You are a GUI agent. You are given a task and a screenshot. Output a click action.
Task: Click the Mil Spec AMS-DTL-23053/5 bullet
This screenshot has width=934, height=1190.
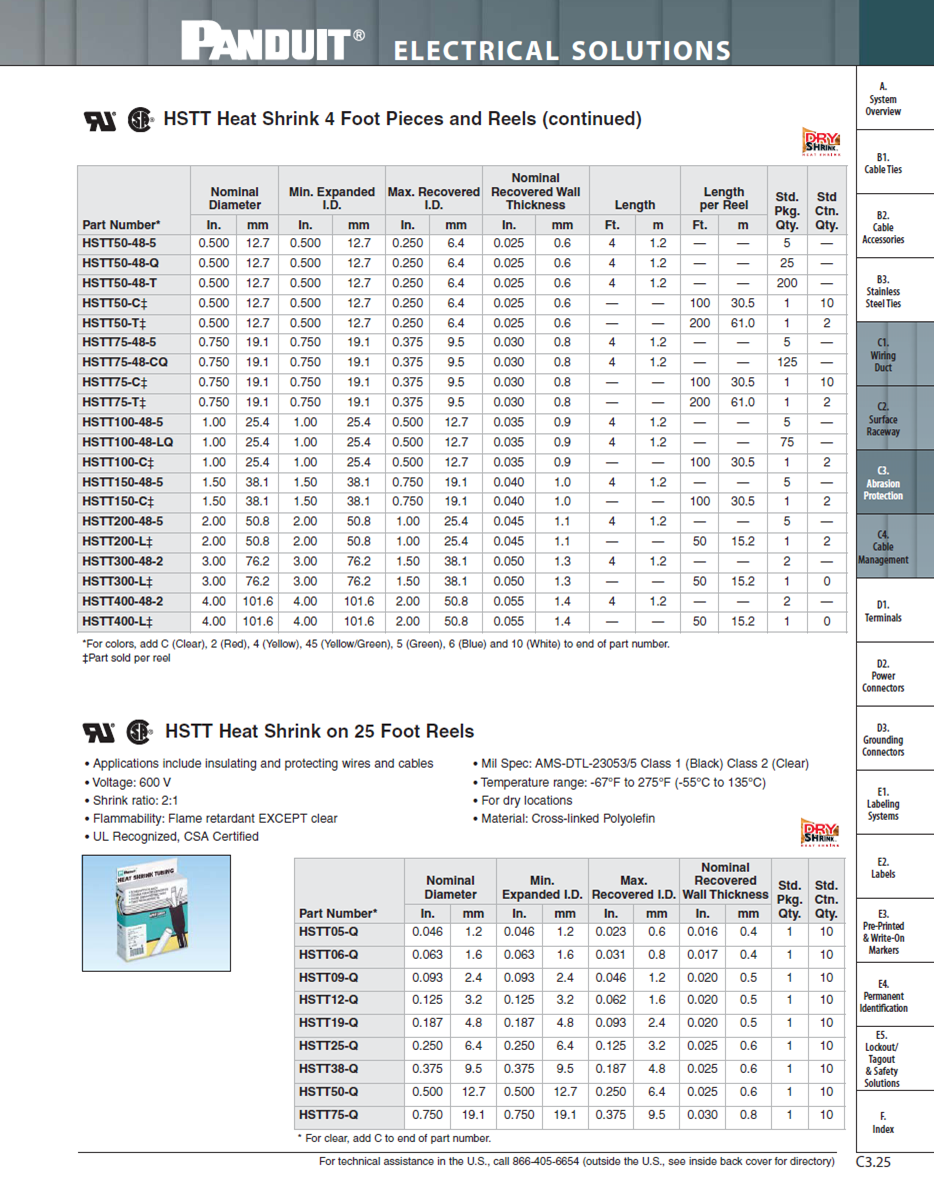640,763
